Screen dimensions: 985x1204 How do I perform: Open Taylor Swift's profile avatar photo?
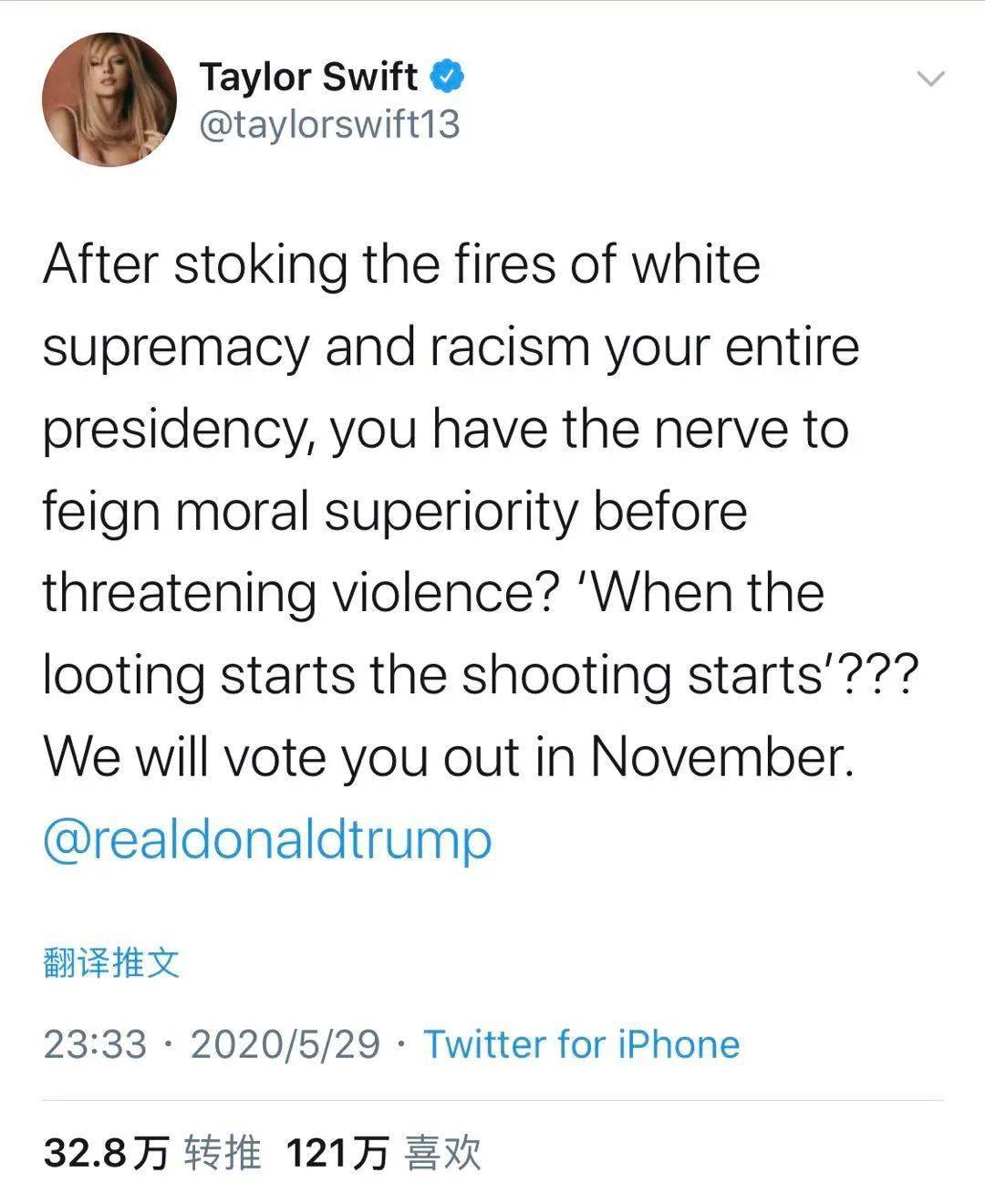tap(109, 100)
